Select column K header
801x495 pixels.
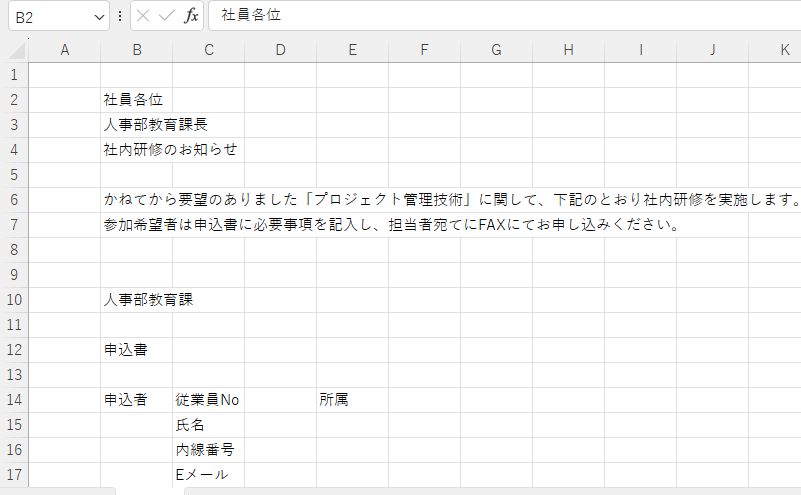(x=775, y=50)
